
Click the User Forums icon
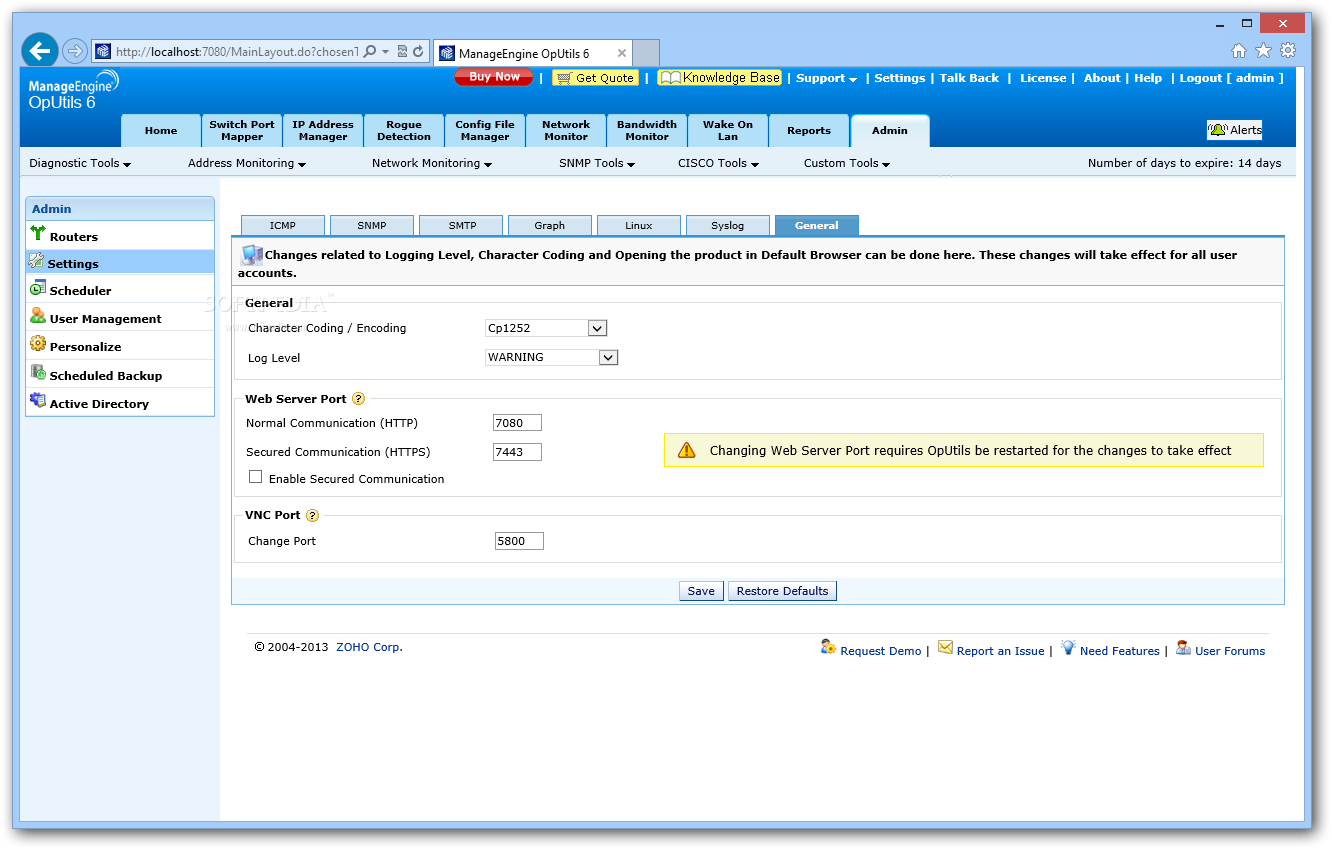click(x=1183, y=648)
